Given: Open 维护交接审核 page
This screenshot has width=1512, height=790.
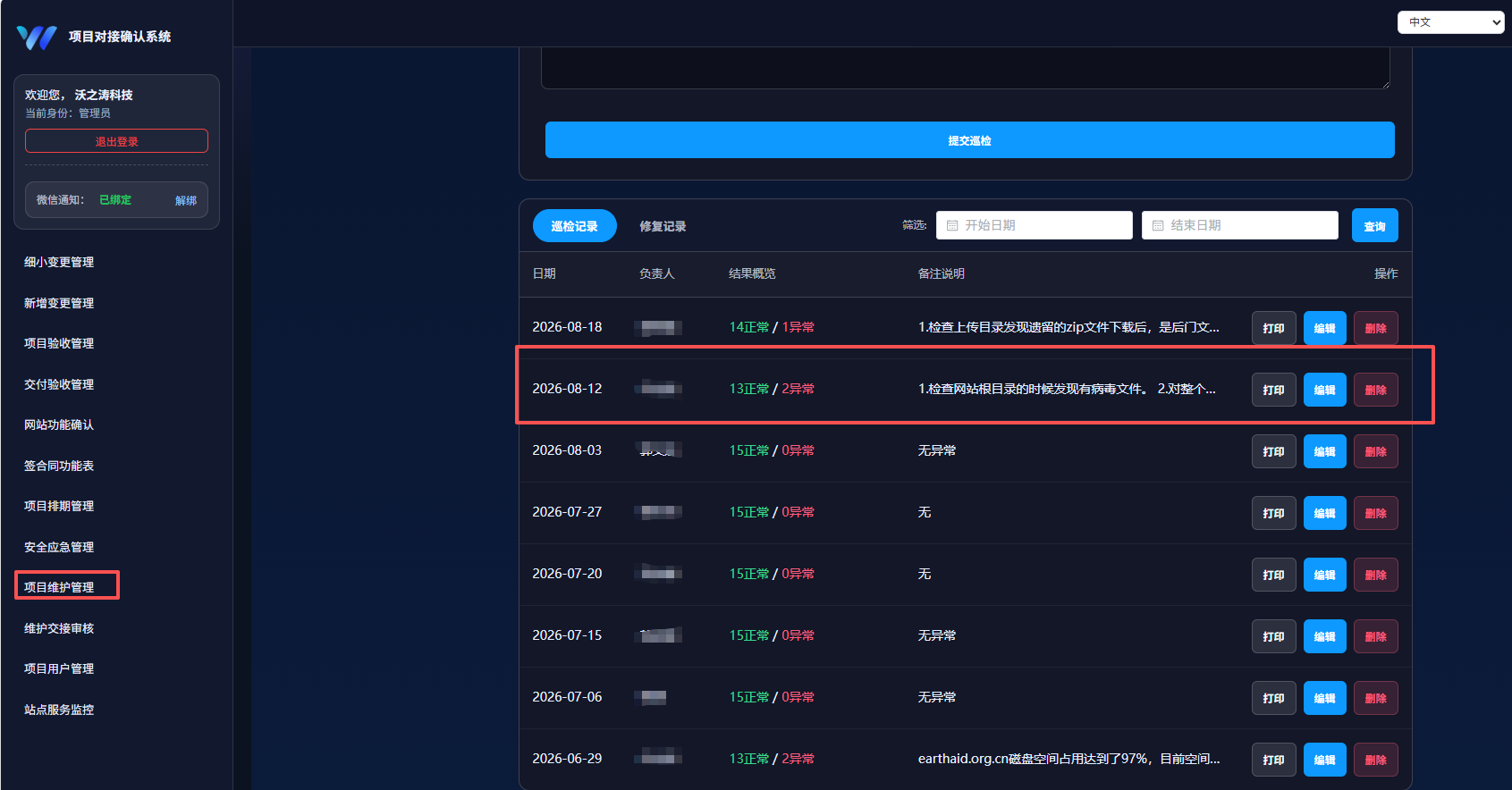Looking at the screenshot, I should pos(59,628).
